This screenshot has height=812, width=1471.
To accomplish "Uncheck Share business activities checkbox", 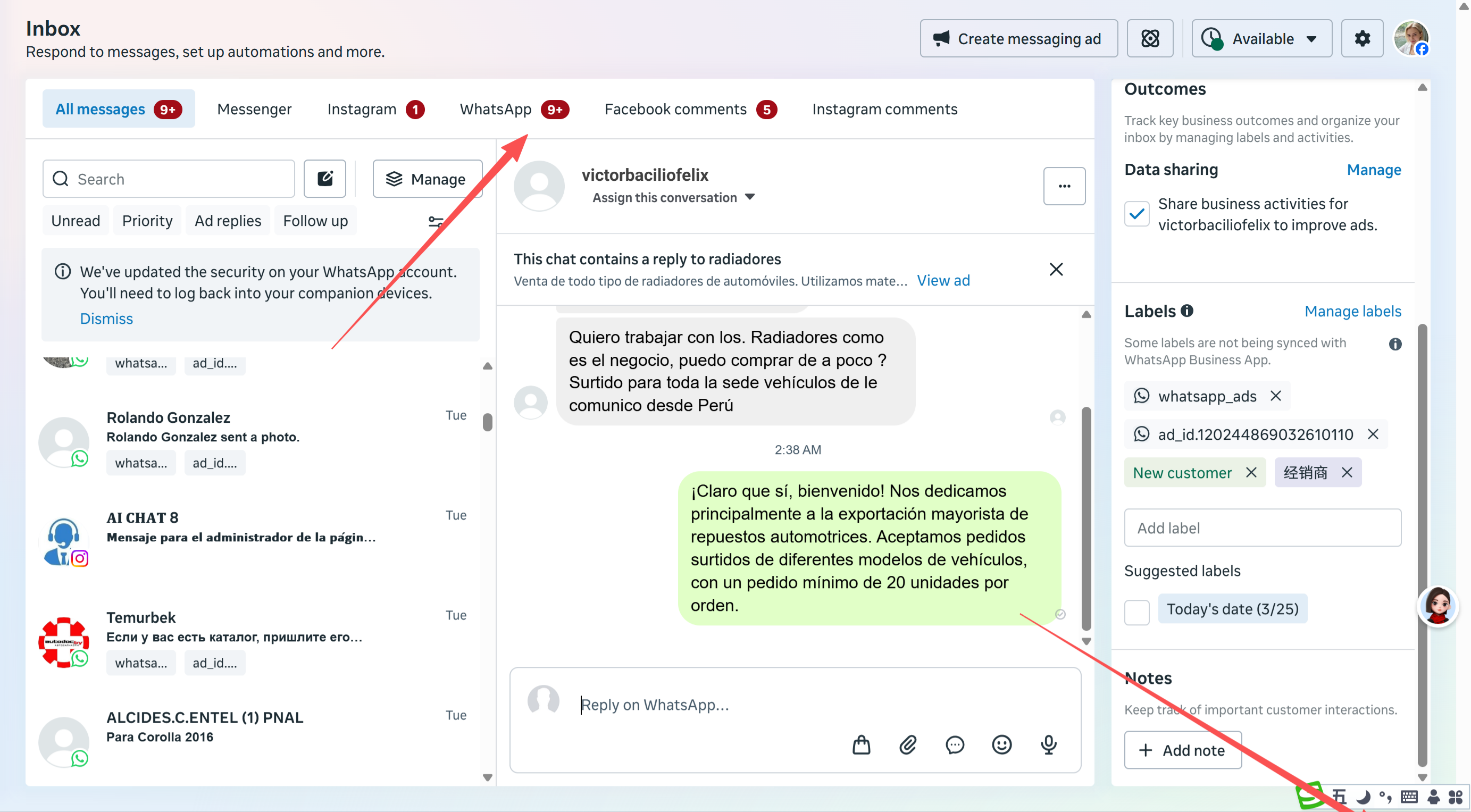I will tap(1136, 214).
